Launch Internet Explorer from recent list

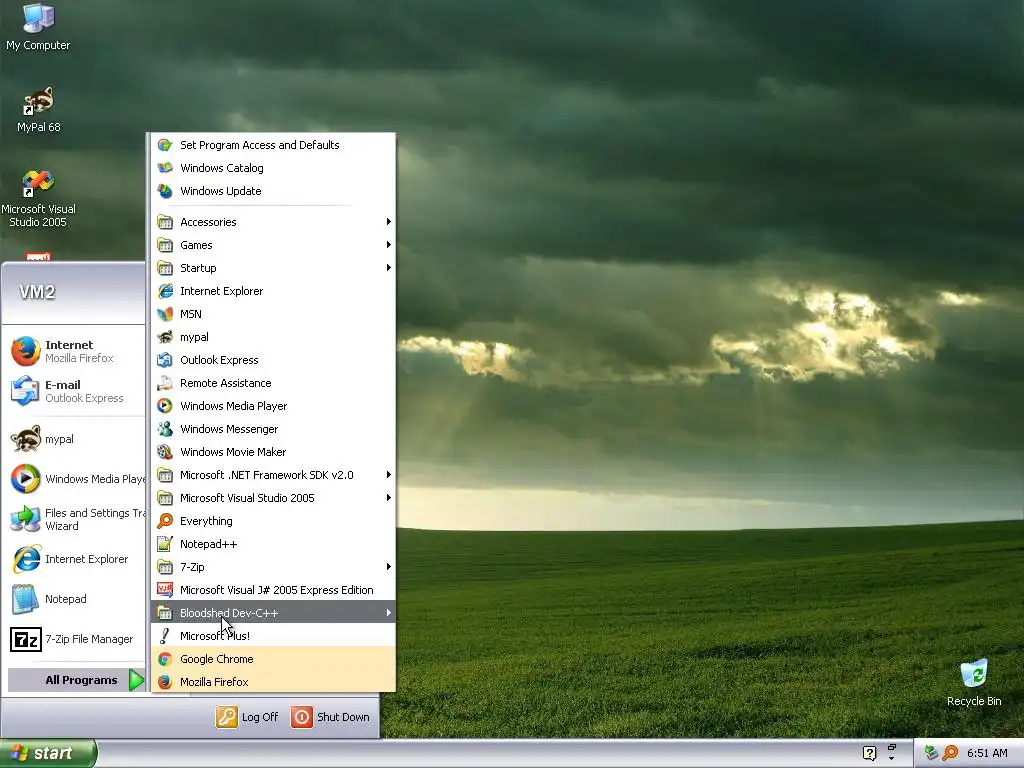click(74, 560)
